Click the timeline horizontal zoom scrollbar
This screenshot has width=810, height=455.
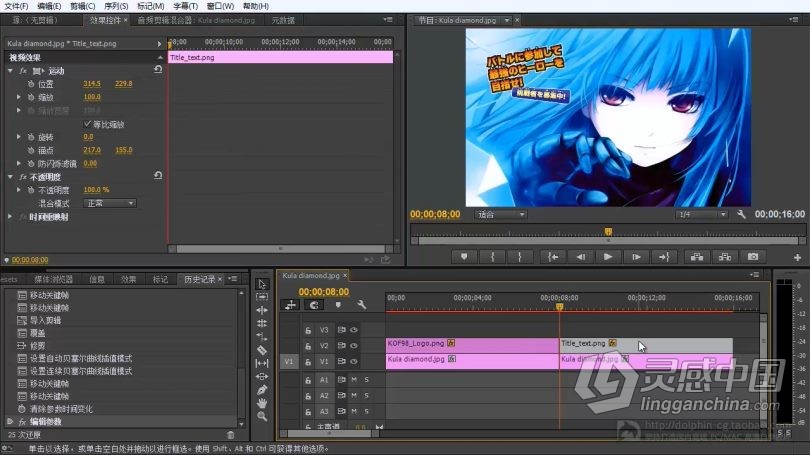point(329,433)
